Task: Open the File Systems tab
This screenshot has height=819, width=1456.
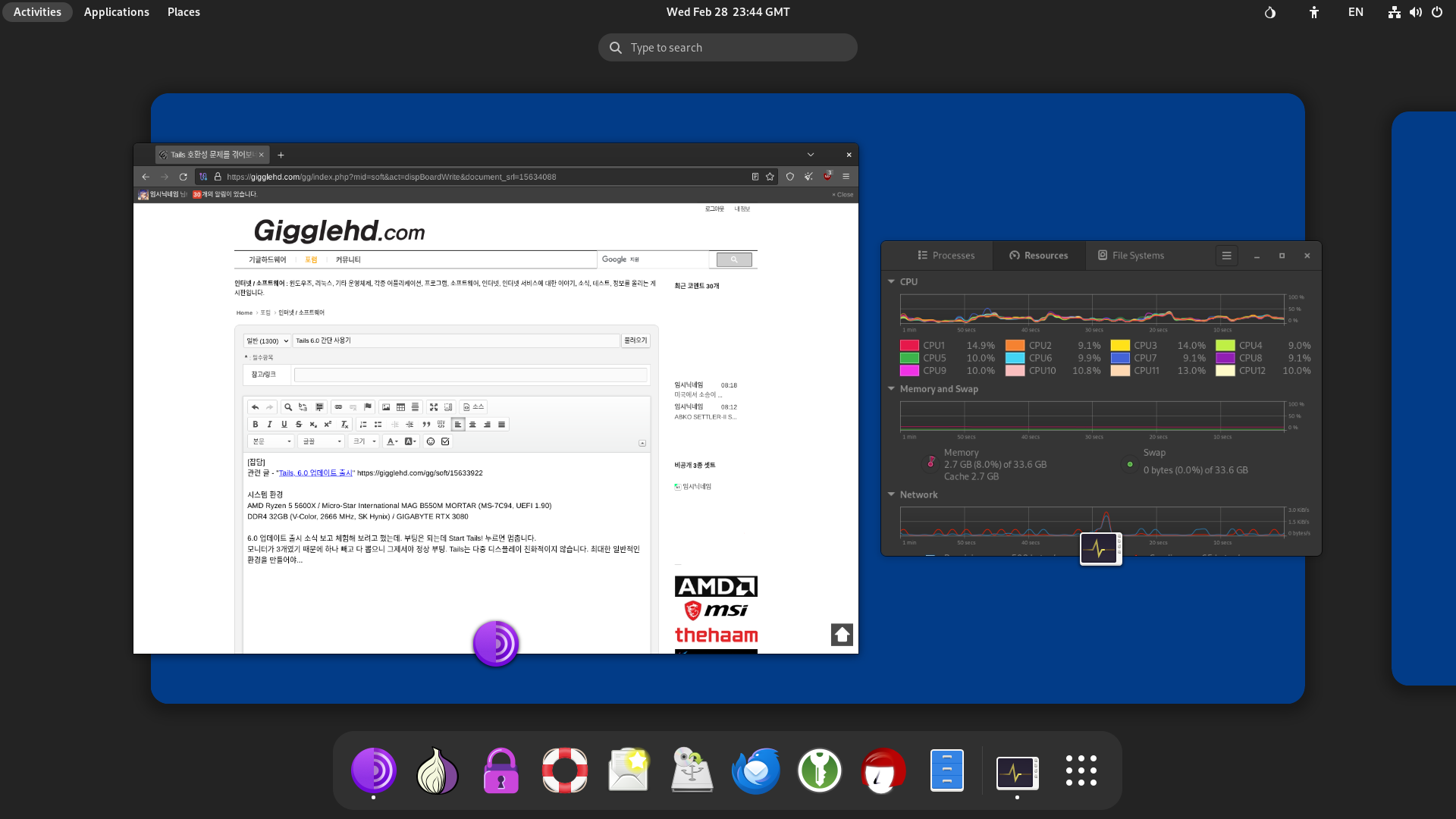Action: coord(1131,256)
